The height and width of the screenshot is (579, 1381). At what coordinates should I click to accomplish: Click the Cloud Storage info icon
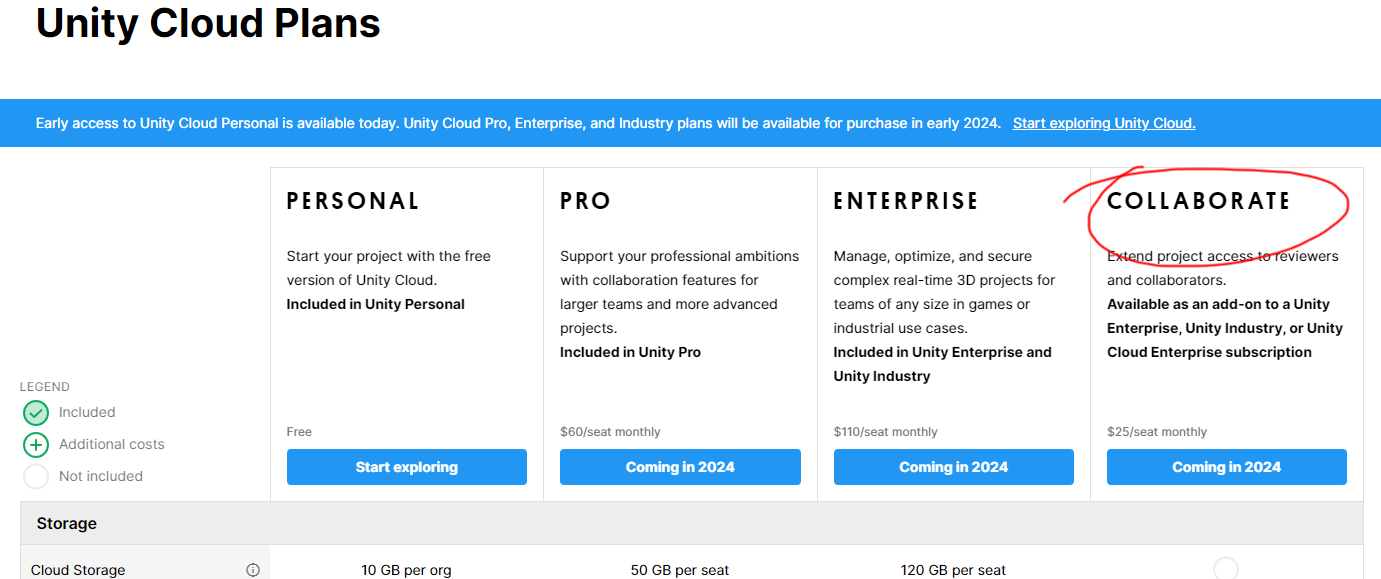[x=253, y=570]
